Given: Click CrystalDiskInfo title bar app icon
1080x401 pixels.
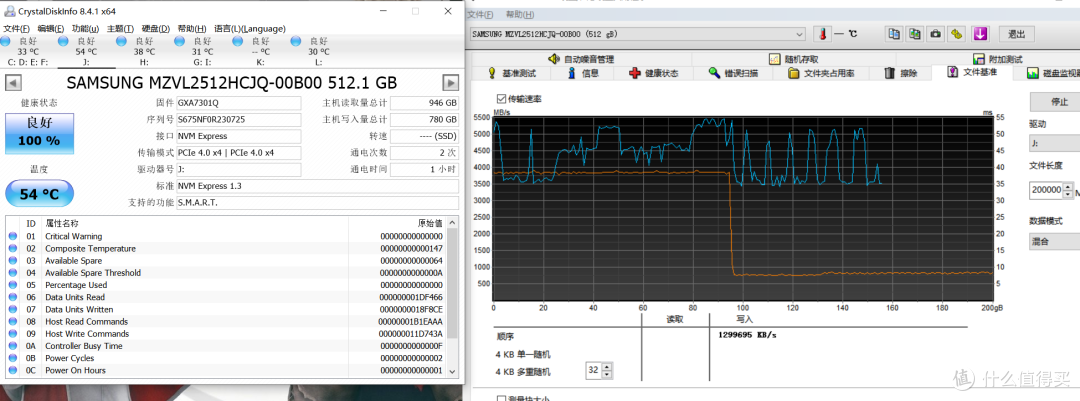Looking at the screenshot, I should (8, 10).
